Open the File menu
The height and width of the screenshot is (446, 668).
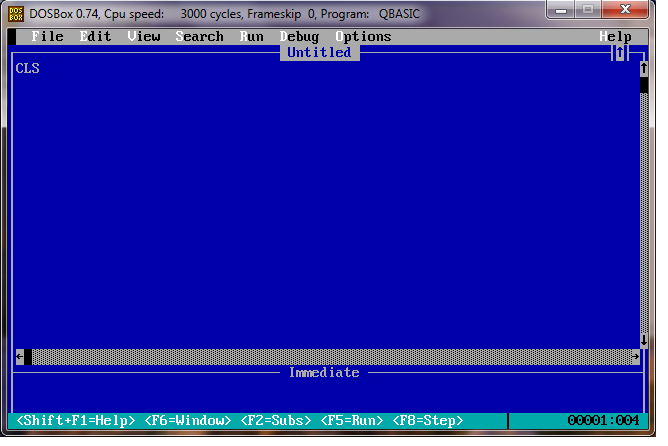(x=47, y=37)
